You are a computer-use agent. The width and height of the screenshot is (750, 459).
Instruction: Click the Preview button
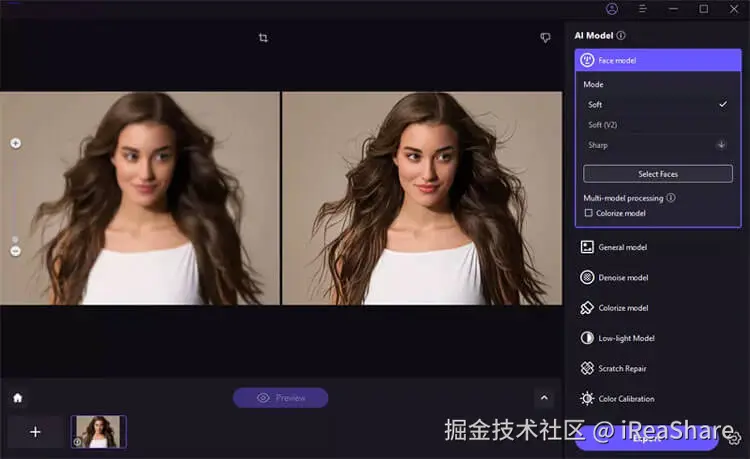click(280, 398)
